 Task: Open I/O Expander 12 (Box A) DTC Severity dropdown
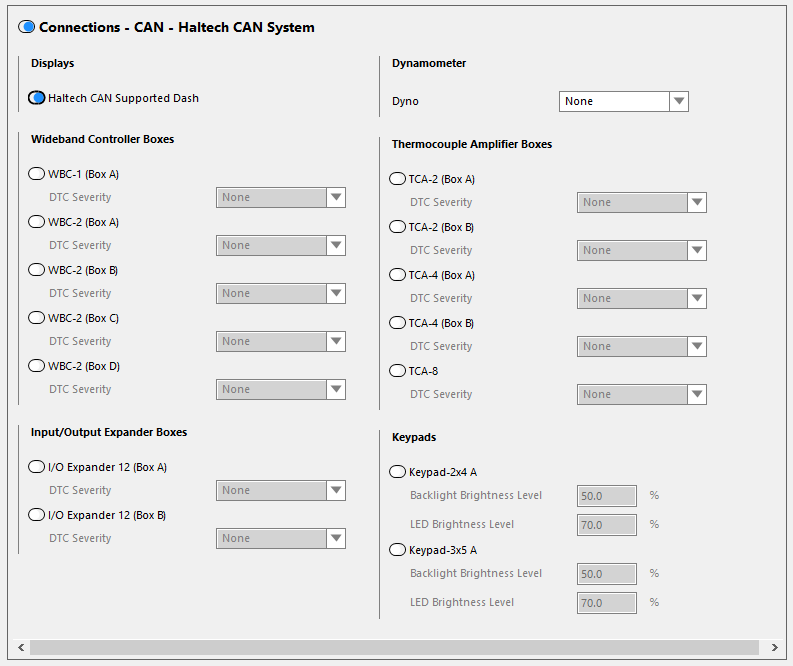click(281, 490)
